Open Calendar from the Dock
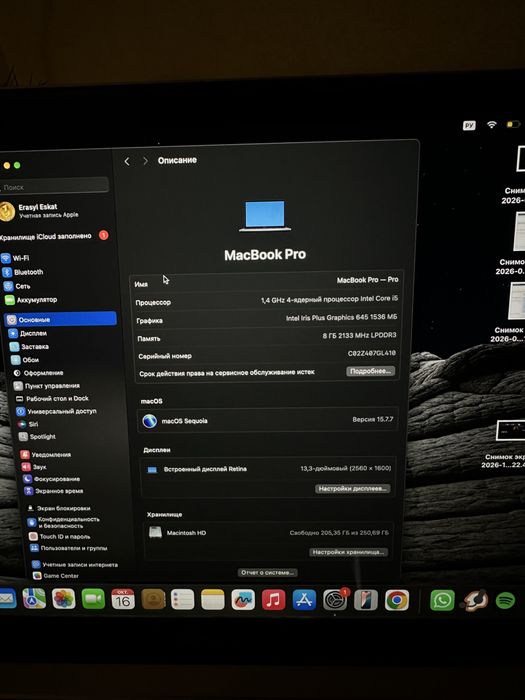Image resolution: width=525 pixels, height=700 pixels. click(123, 599)
